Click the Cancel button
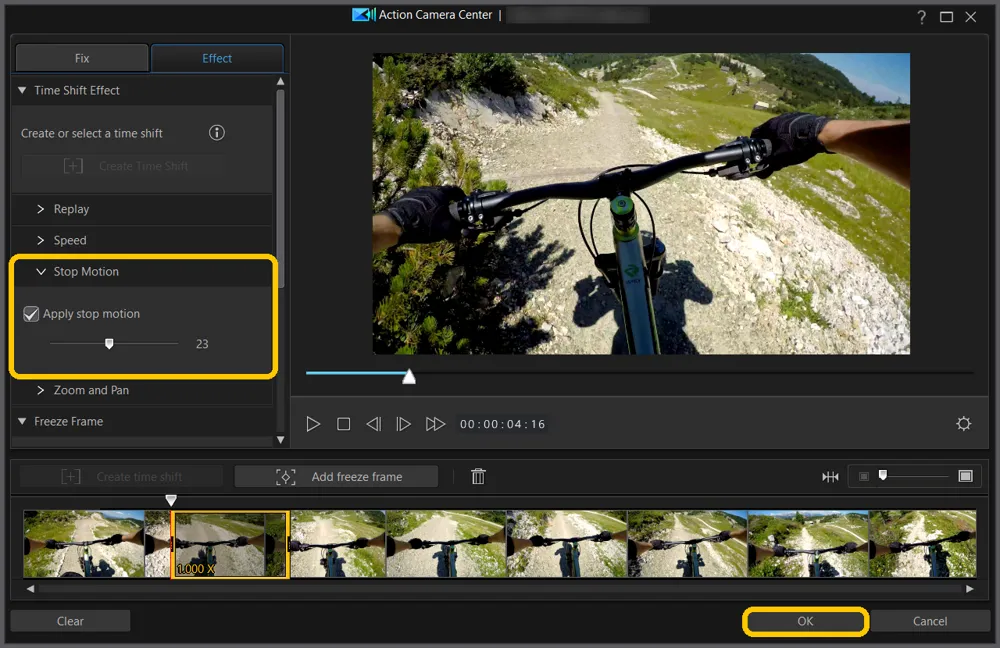This screenshot has width=1000, height=648. pos(930,621)
